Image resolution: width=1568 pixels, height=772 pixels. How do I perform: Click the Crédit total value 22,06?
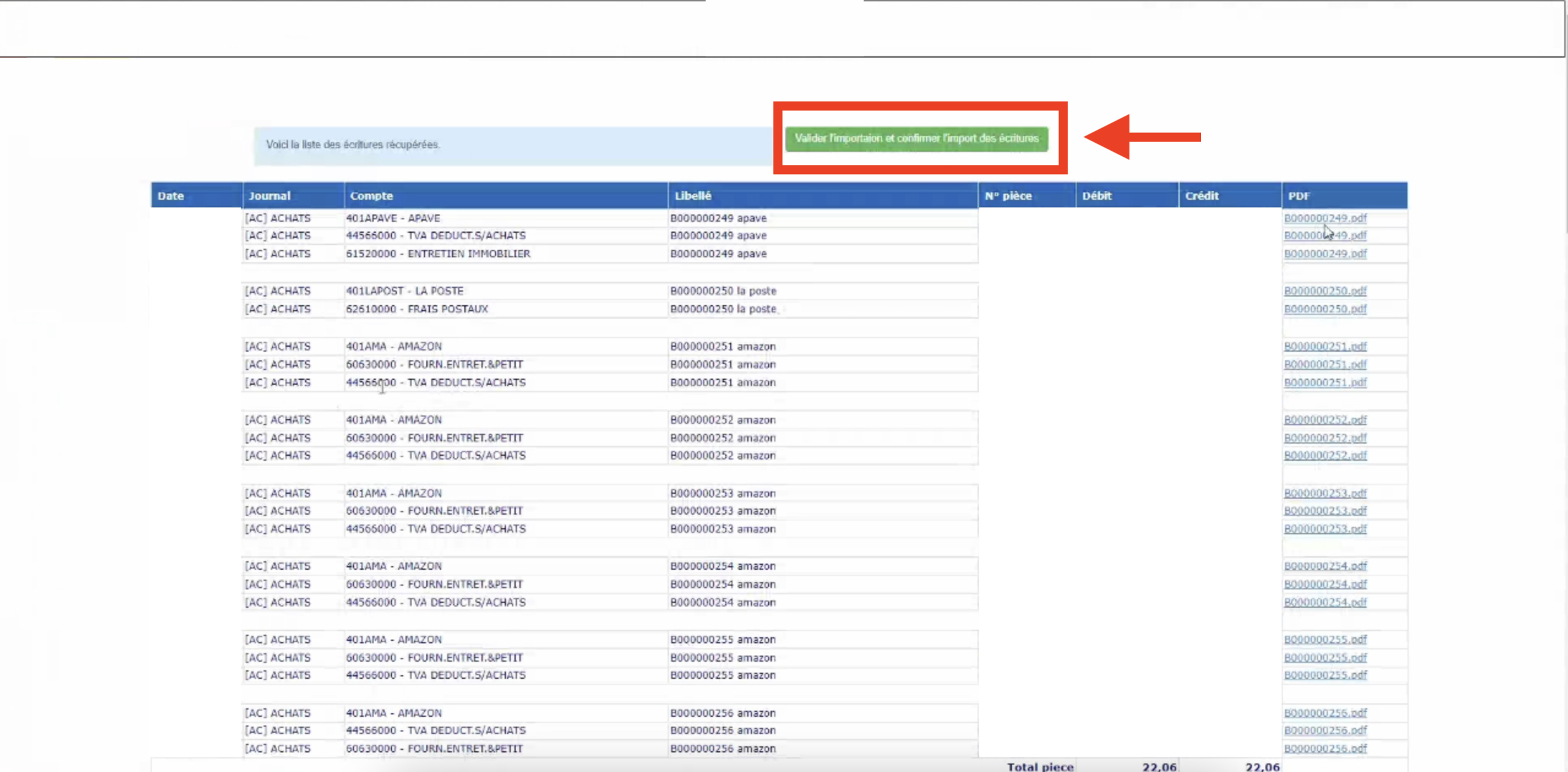coord(1262,766)
